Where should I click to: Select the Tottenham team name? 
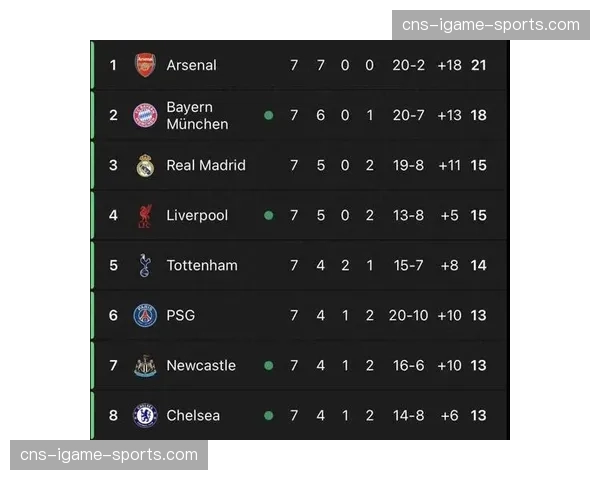(x=202, y=265)
